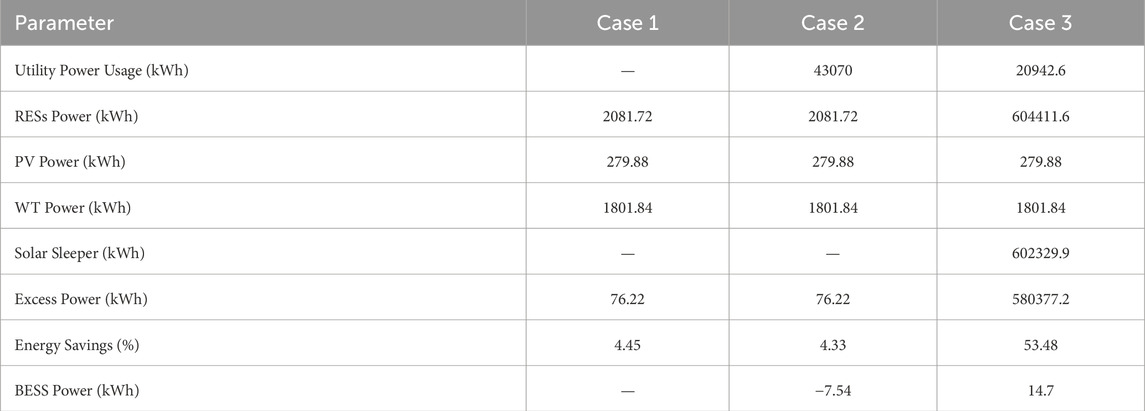Click the Energy Savings (%) row label

[x=77, y=345]
